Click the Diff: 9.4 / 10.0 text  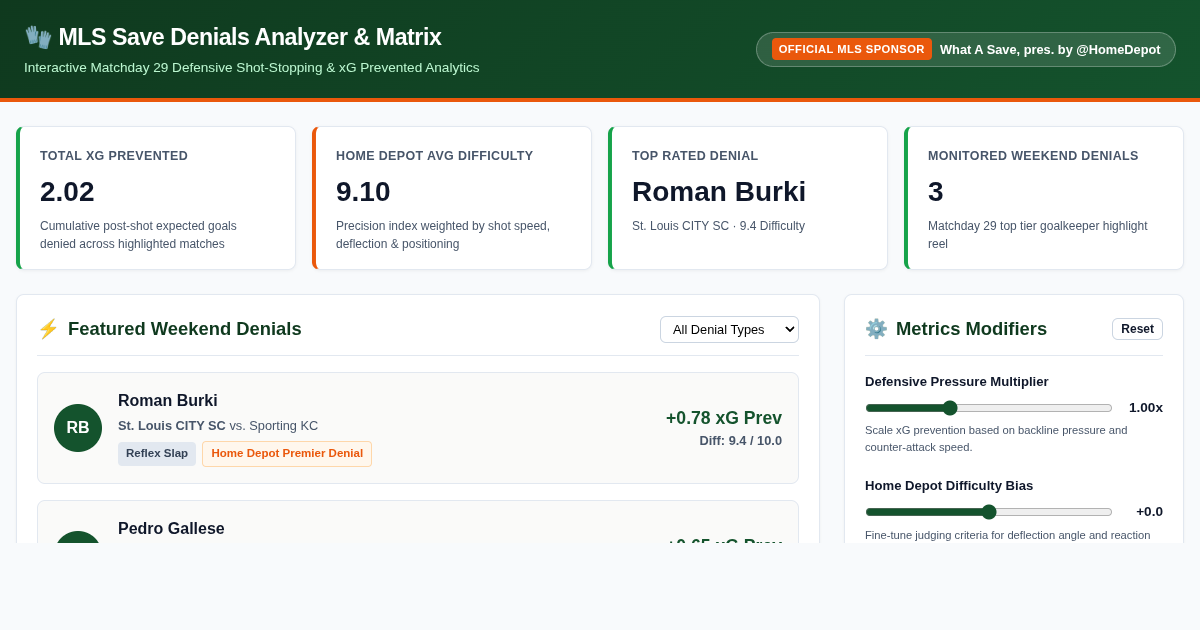point(741,441)
